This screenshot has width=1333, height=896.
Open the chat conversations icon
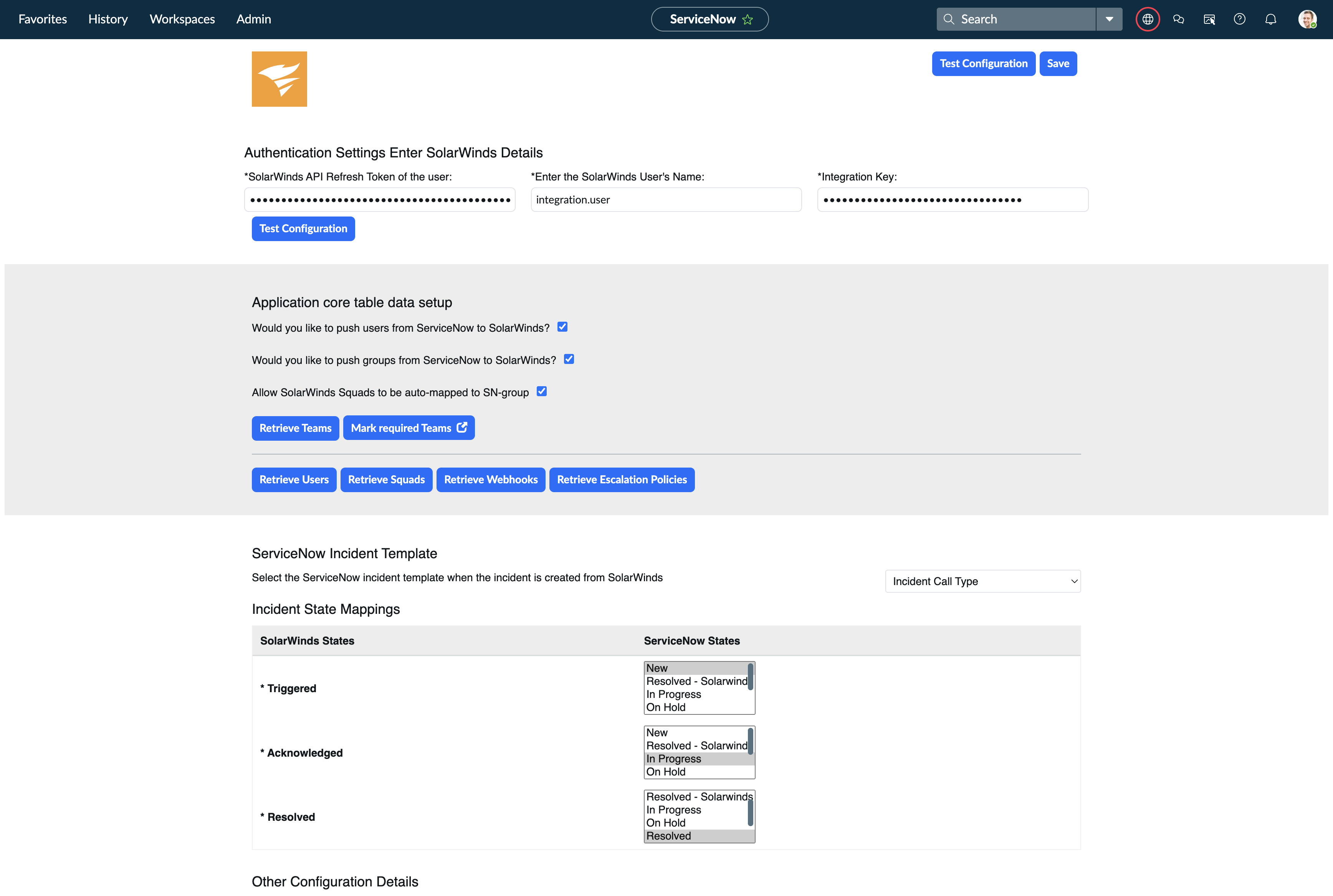coord(1178,20)
